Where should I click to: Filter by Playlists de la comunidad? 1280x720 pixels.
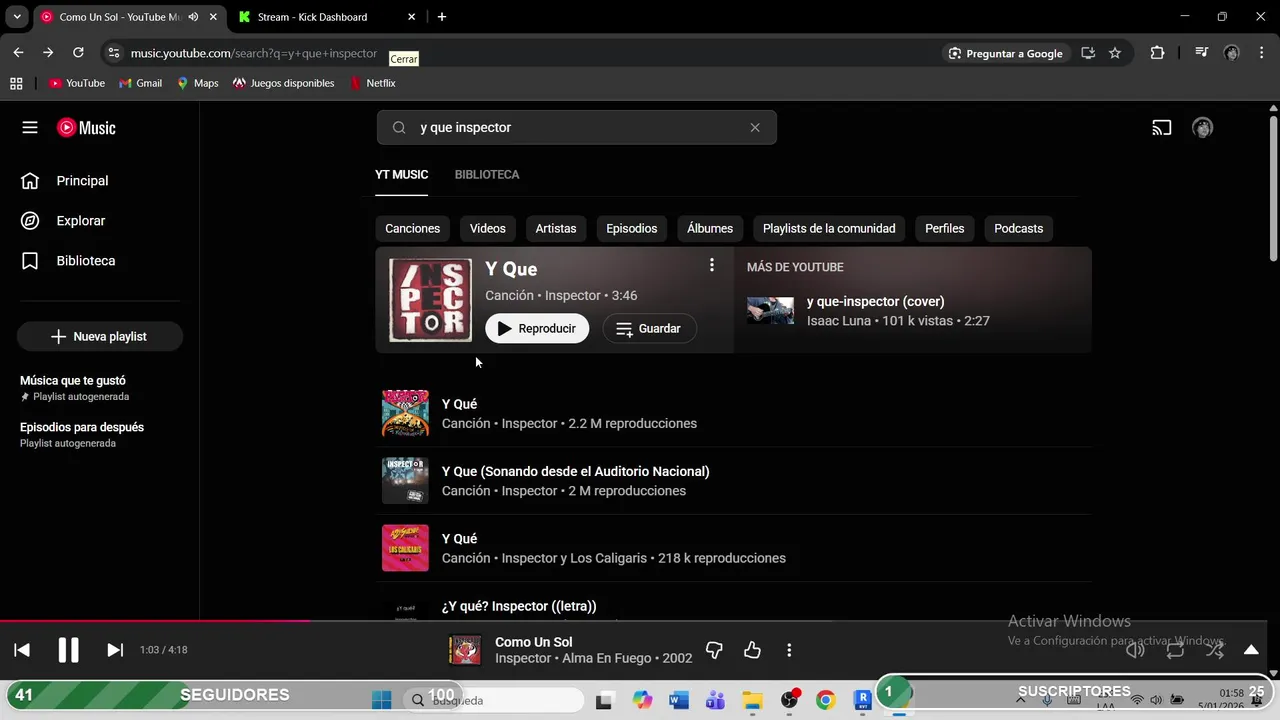click(x=829, y=229)
